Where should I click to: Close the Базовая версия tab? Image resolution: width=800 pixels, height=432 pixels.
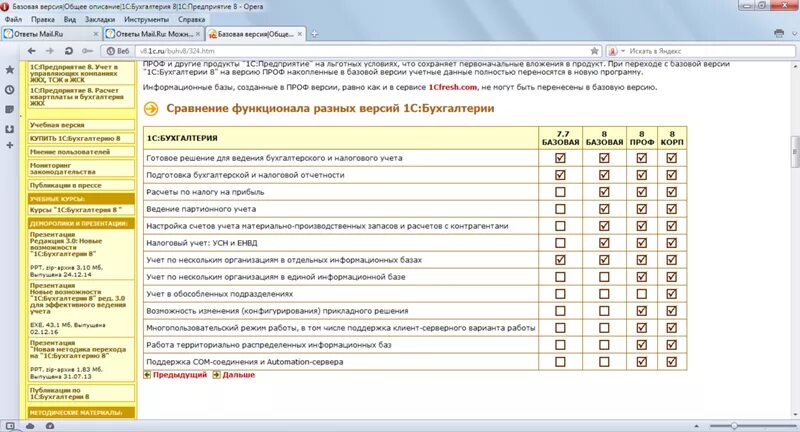300,34
